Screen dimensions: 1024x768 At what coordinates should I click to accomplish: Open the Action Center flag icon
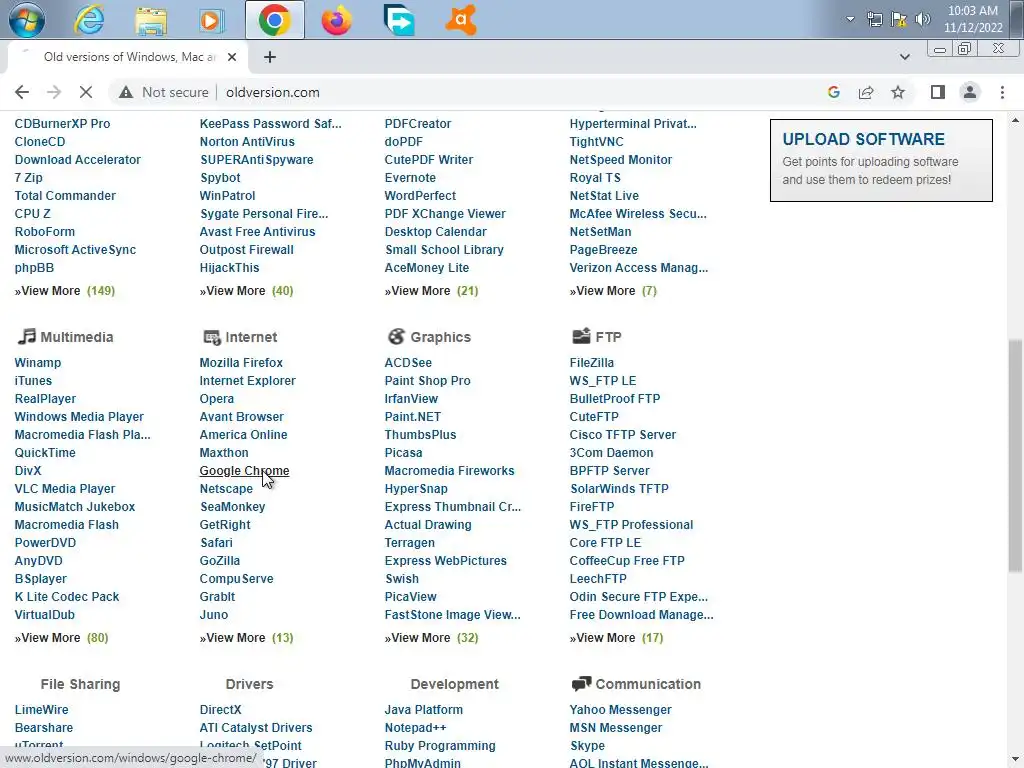pyautogui.click(x=899, y=19)
